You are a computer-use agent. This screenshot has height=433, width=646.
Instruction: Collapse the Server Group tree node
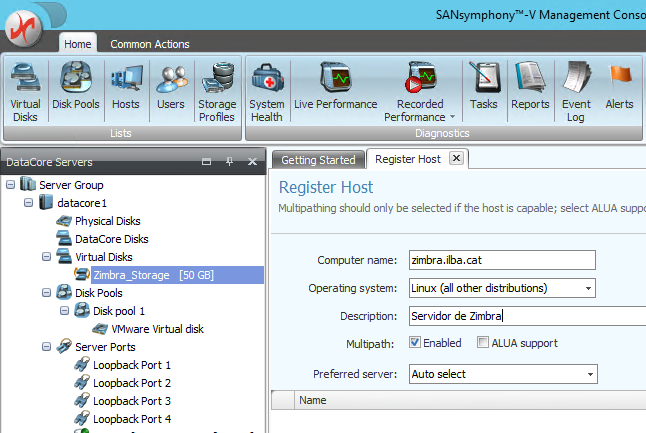click(10, 185)
